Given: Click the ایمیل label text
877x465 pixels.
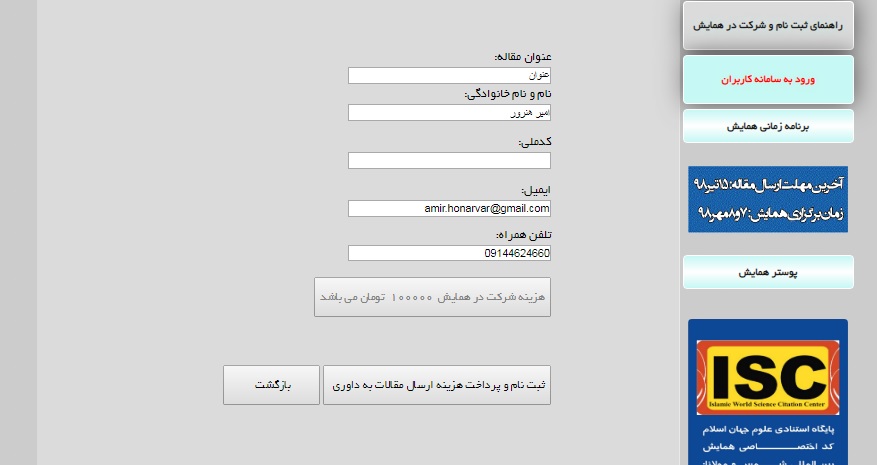Looking at the screenshot, I should [x=536, y=190].
